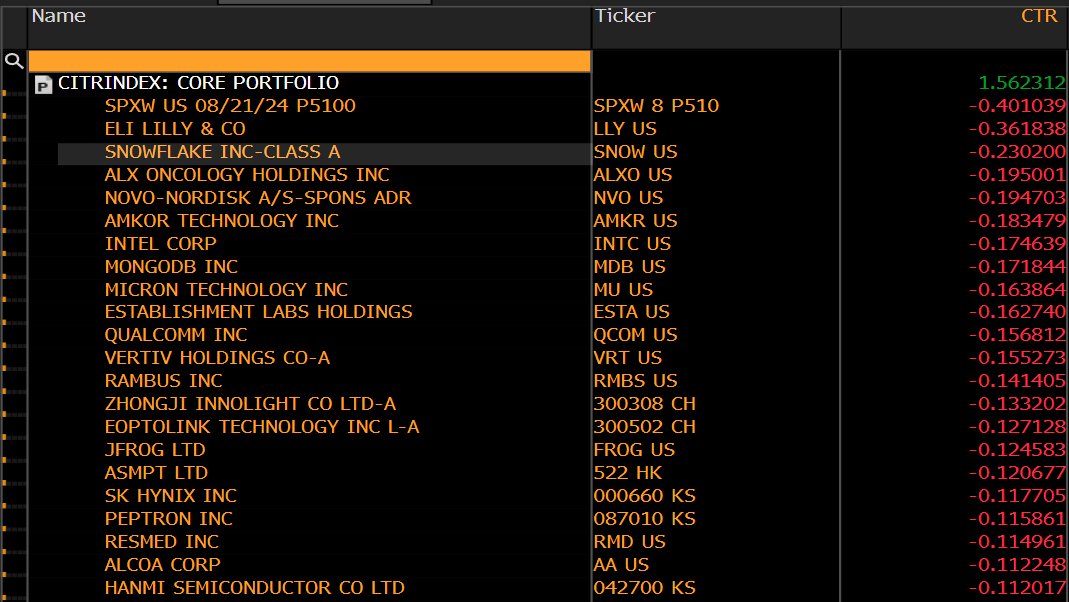Click ticker ESTA US
Viewport: 1069px width, 602px height.
pyautogui.click(x=631, y=312)
